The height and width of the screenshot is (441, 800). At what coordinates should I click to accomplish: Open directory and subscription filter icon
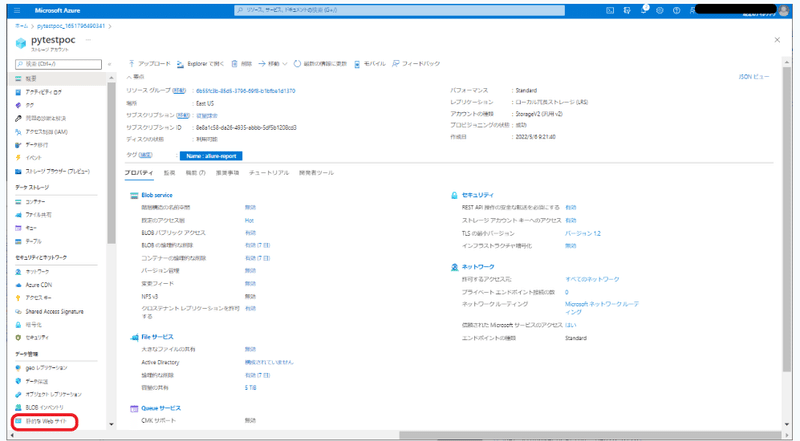[627, 10]
